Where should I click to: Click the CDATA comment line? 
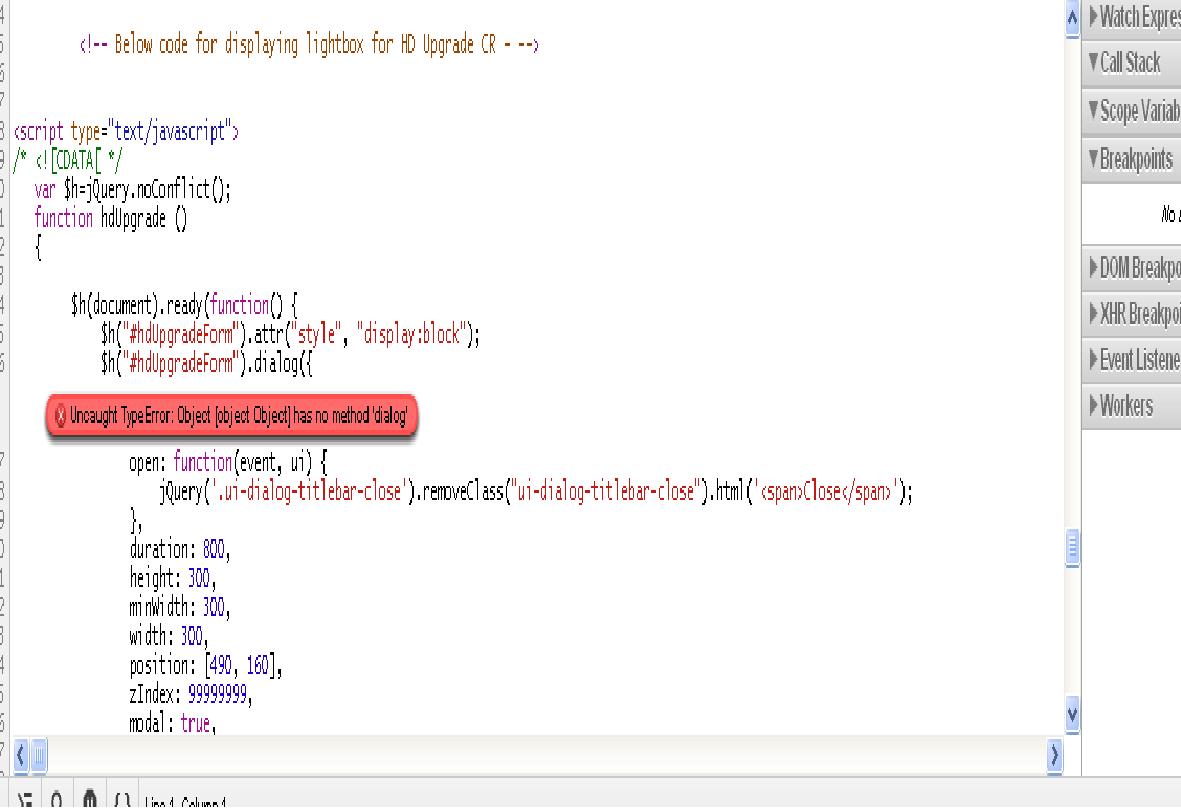point(67,160)
